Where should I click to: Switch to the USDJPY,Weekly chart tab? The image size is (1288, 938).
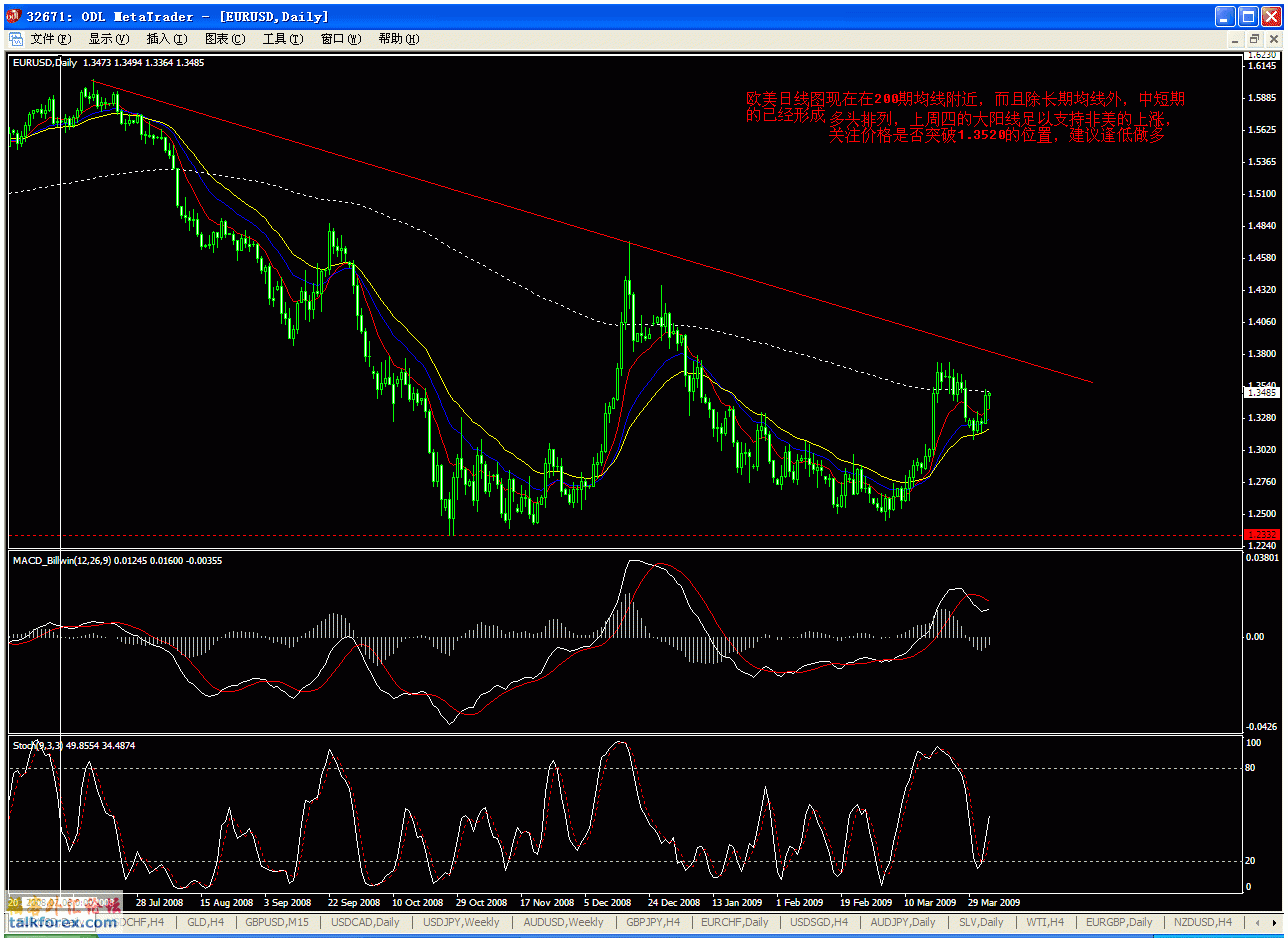click(461, 922)
